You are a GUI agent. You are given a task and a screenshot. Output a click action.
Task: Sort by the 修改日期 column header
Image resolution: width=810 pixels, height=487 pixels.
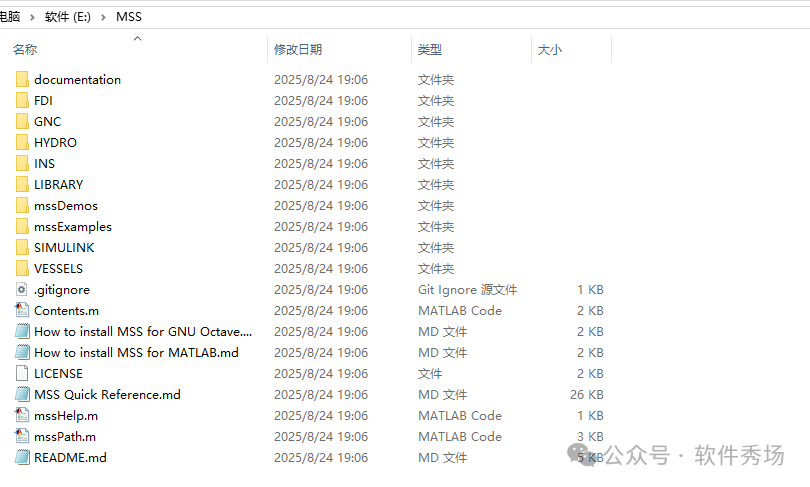pos(298,50)
